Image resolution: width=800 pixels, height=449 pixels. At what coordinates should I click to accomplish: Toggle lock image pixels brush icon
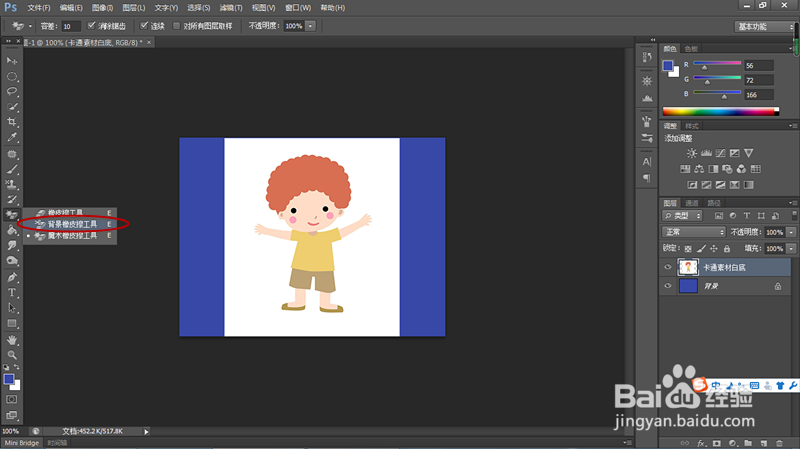click(x=701, y=248)
